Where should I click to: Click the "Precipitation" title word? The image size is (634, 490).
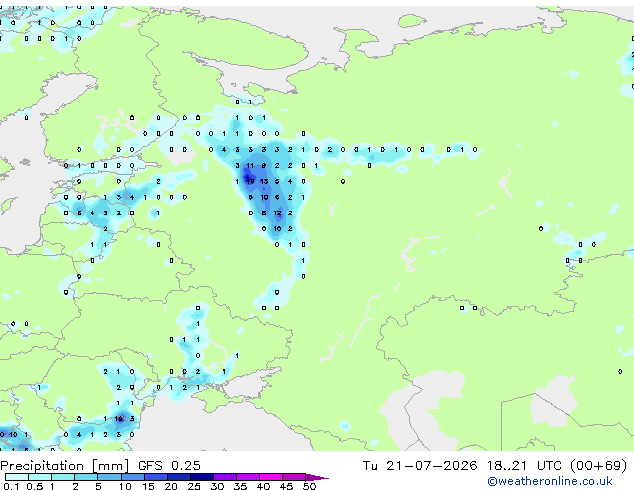coord(42,466)
